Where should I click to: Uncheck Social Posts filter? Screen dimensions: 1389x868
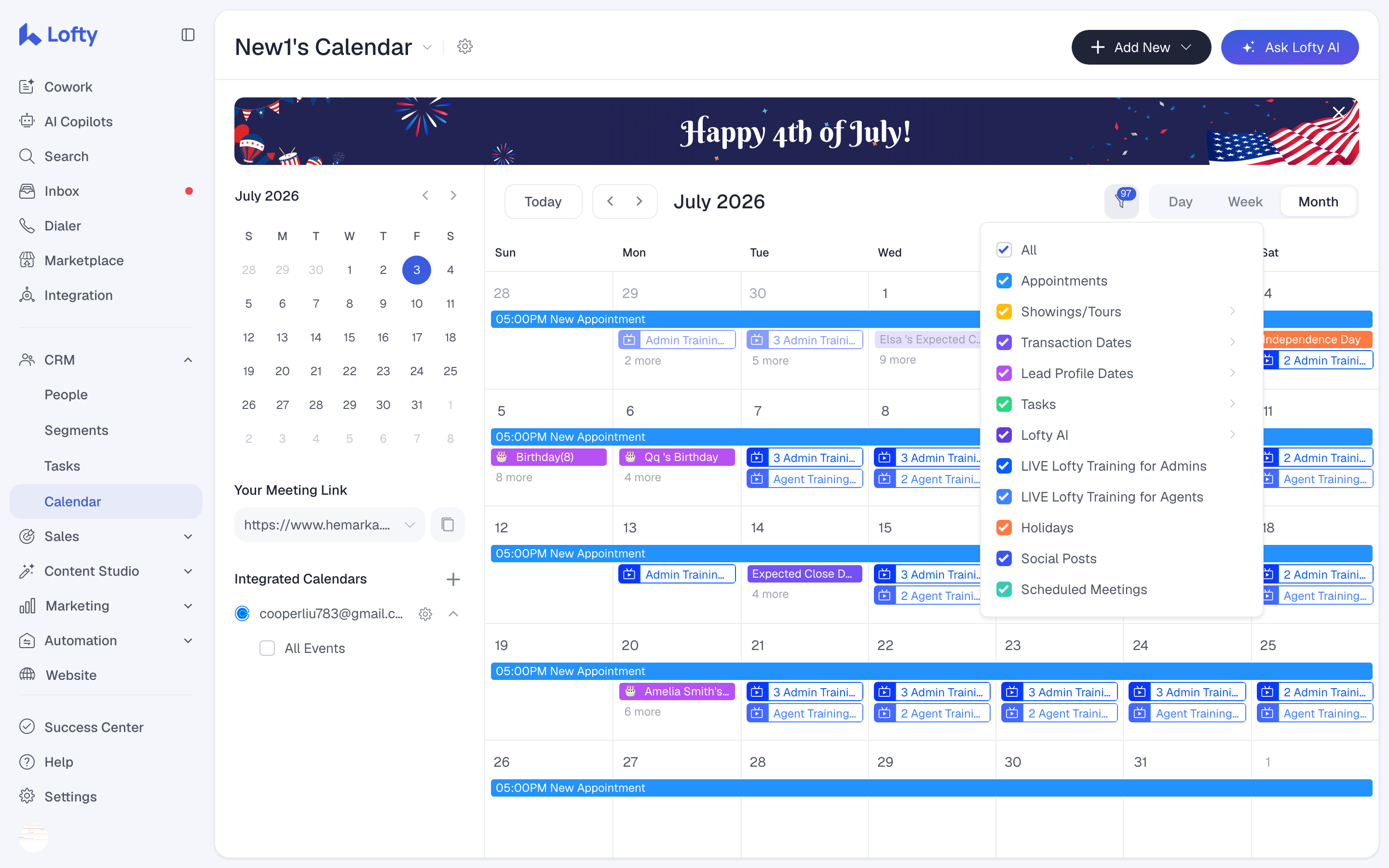[1004, 558]
